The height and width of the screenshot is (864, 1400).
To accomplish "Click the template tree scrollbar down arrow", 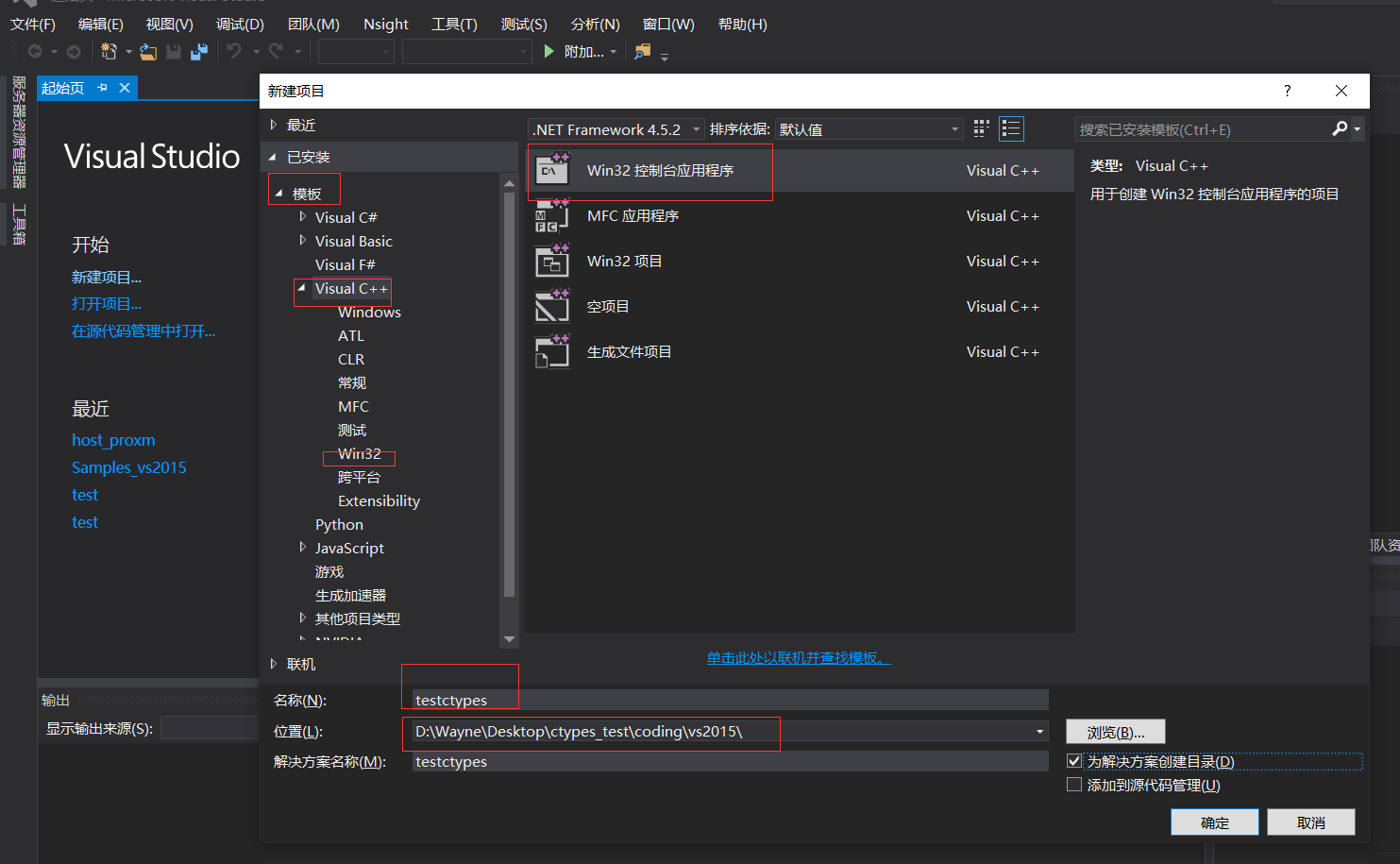I will [x=510, y=639].
